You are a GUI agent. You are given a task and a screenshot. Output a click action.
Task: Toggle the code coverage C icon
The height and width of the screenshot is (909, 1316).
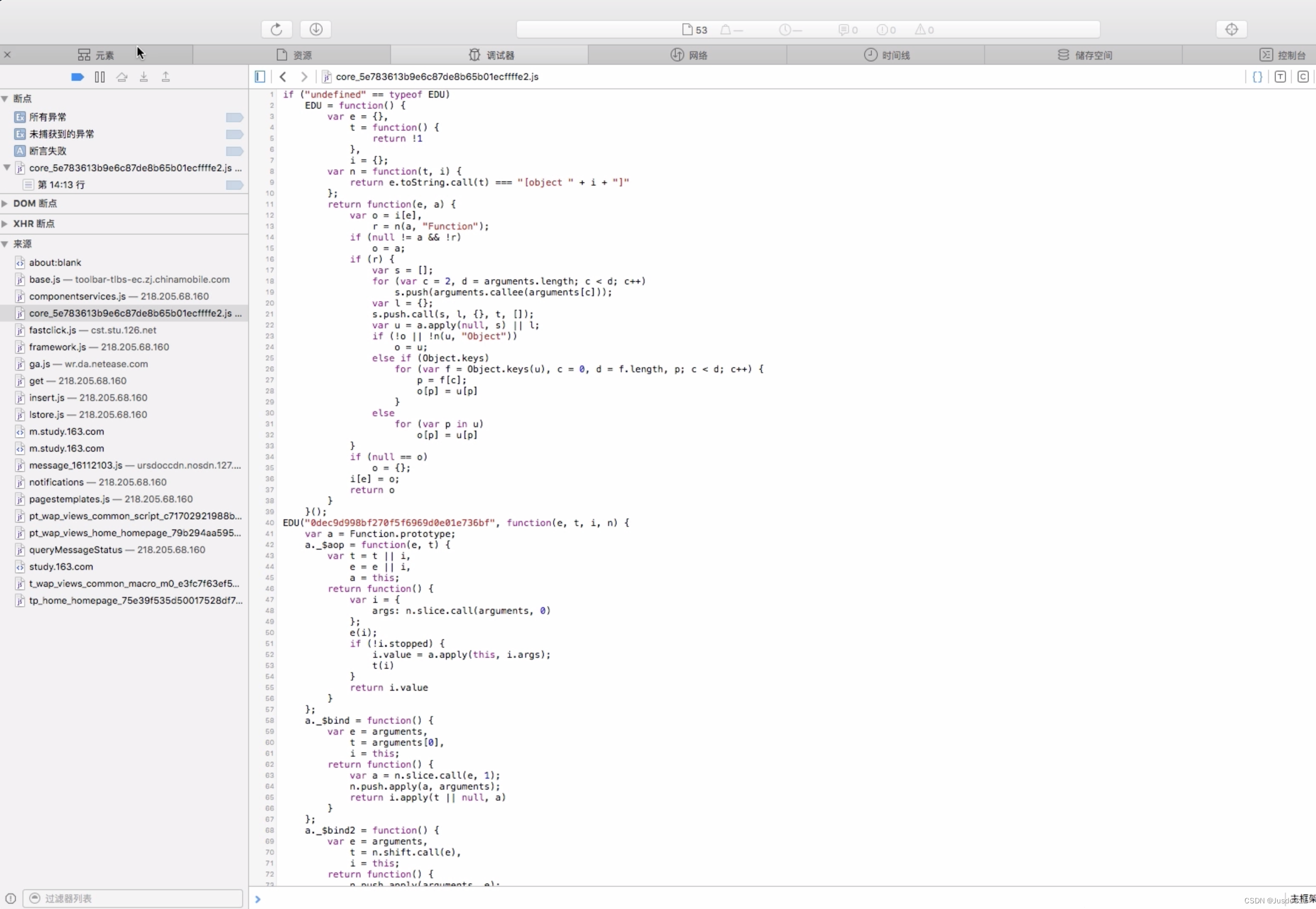point(1303,77)
